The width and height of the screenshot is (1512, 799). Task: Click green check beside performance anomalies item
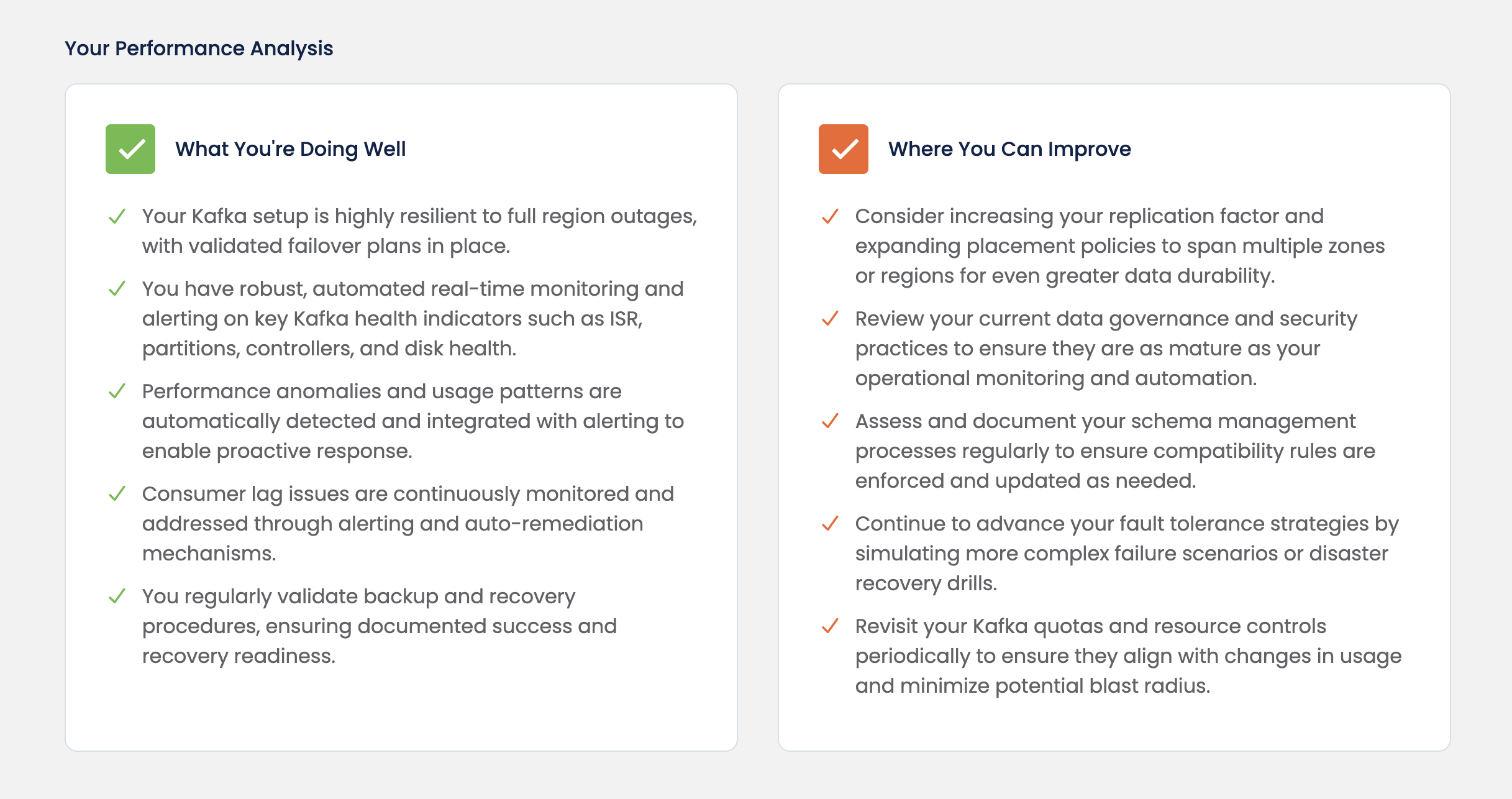click(x=117, y=391)
